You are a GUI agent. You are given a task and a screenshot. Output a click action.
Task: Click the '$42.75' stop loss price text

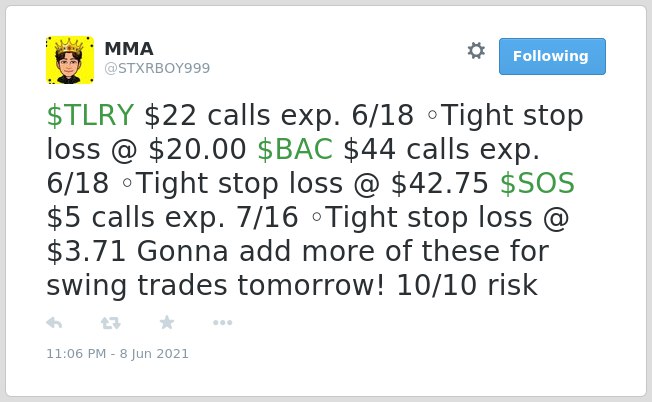click(440, 183)
